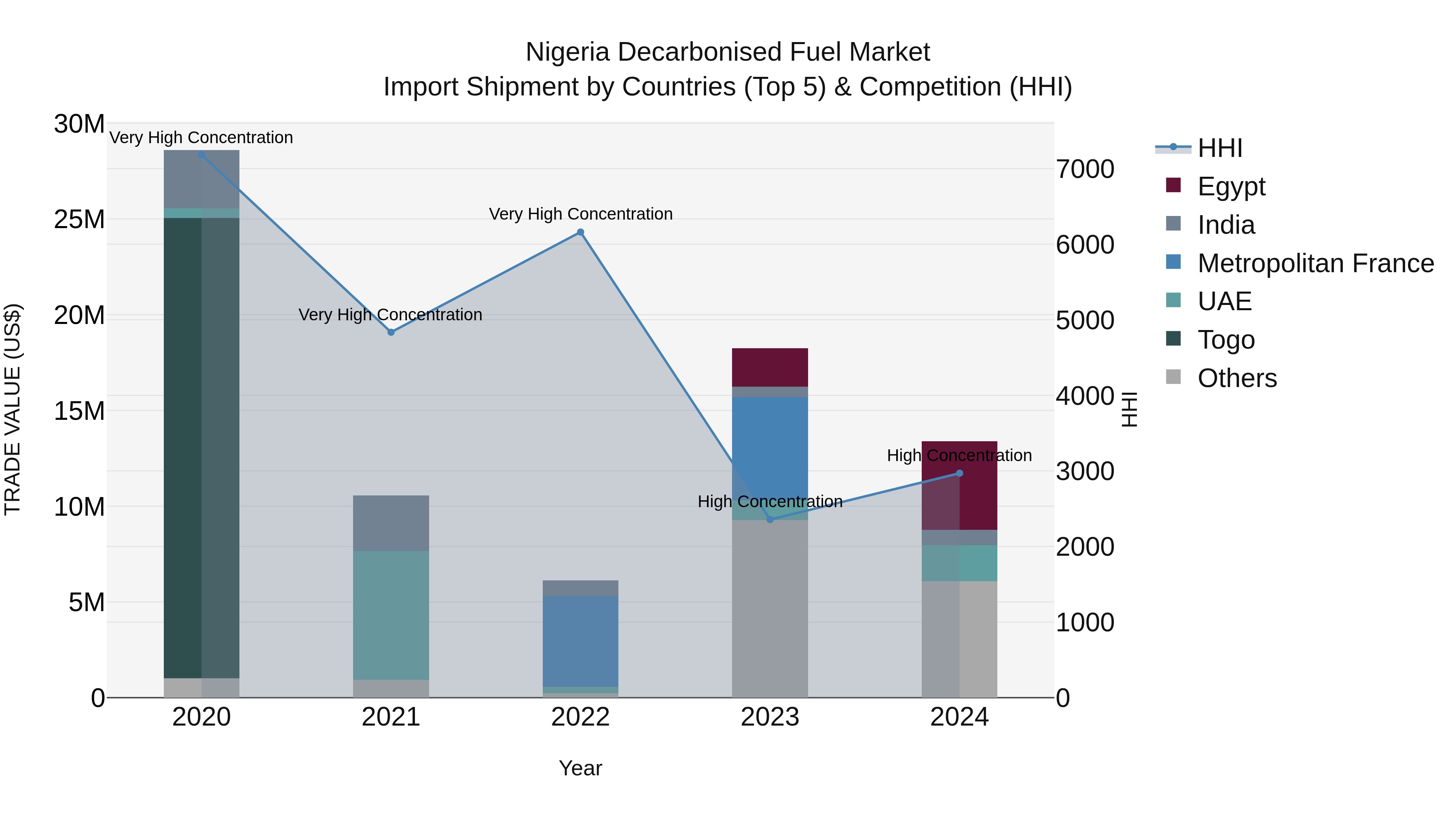Click the HHI line marker for 2024

[x=959, y=473]
